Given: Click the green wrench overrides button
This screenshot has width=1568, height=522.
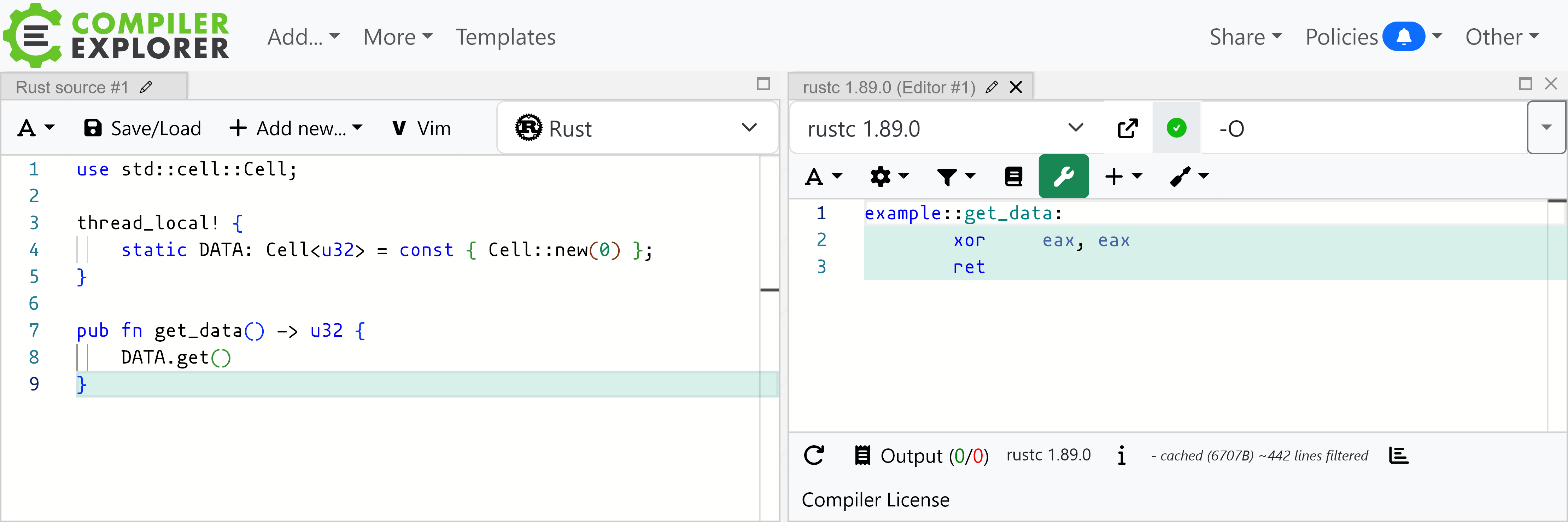Looking at the screenshot, I should point(1063,176).
